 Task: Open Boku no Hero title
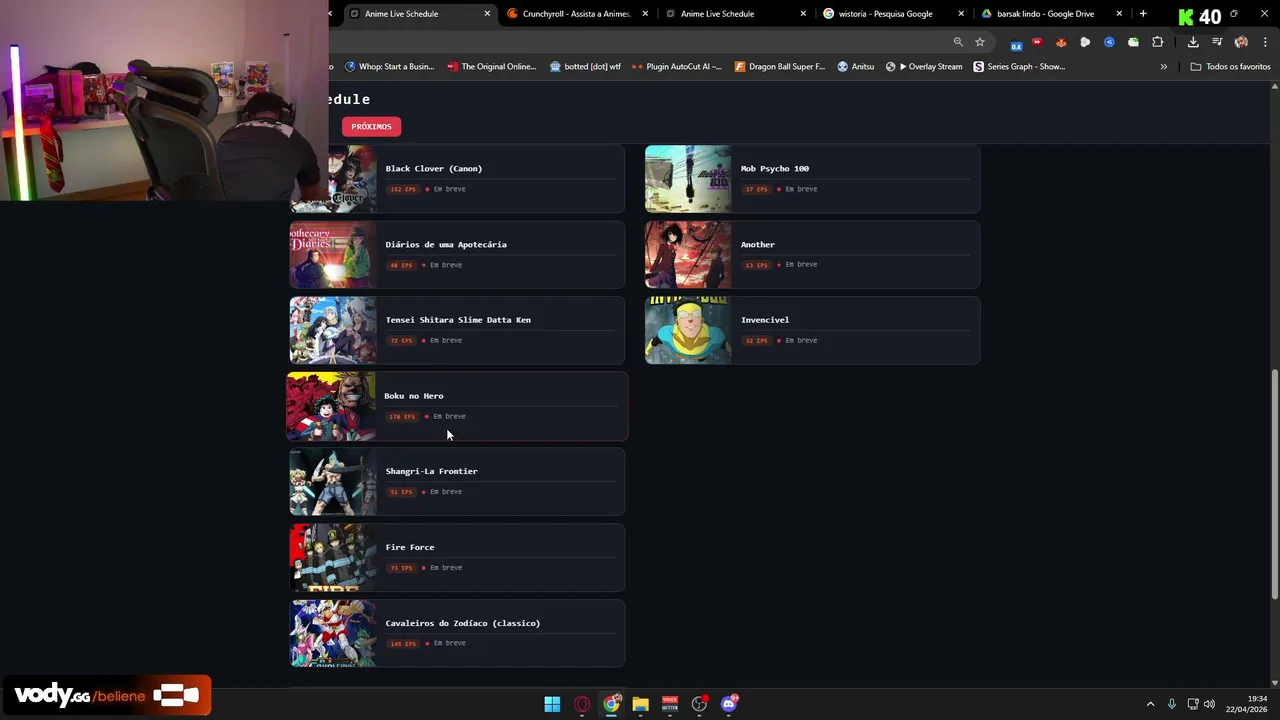coord(414,396)
